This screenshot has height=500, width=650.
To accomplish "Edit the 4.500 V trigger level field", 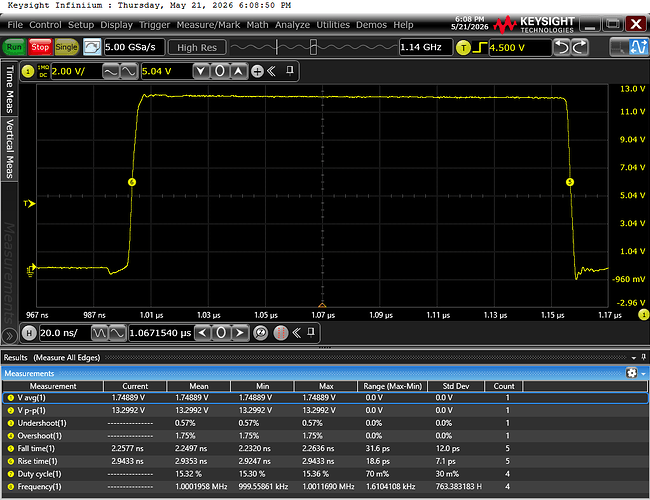I will click(520, 48).
